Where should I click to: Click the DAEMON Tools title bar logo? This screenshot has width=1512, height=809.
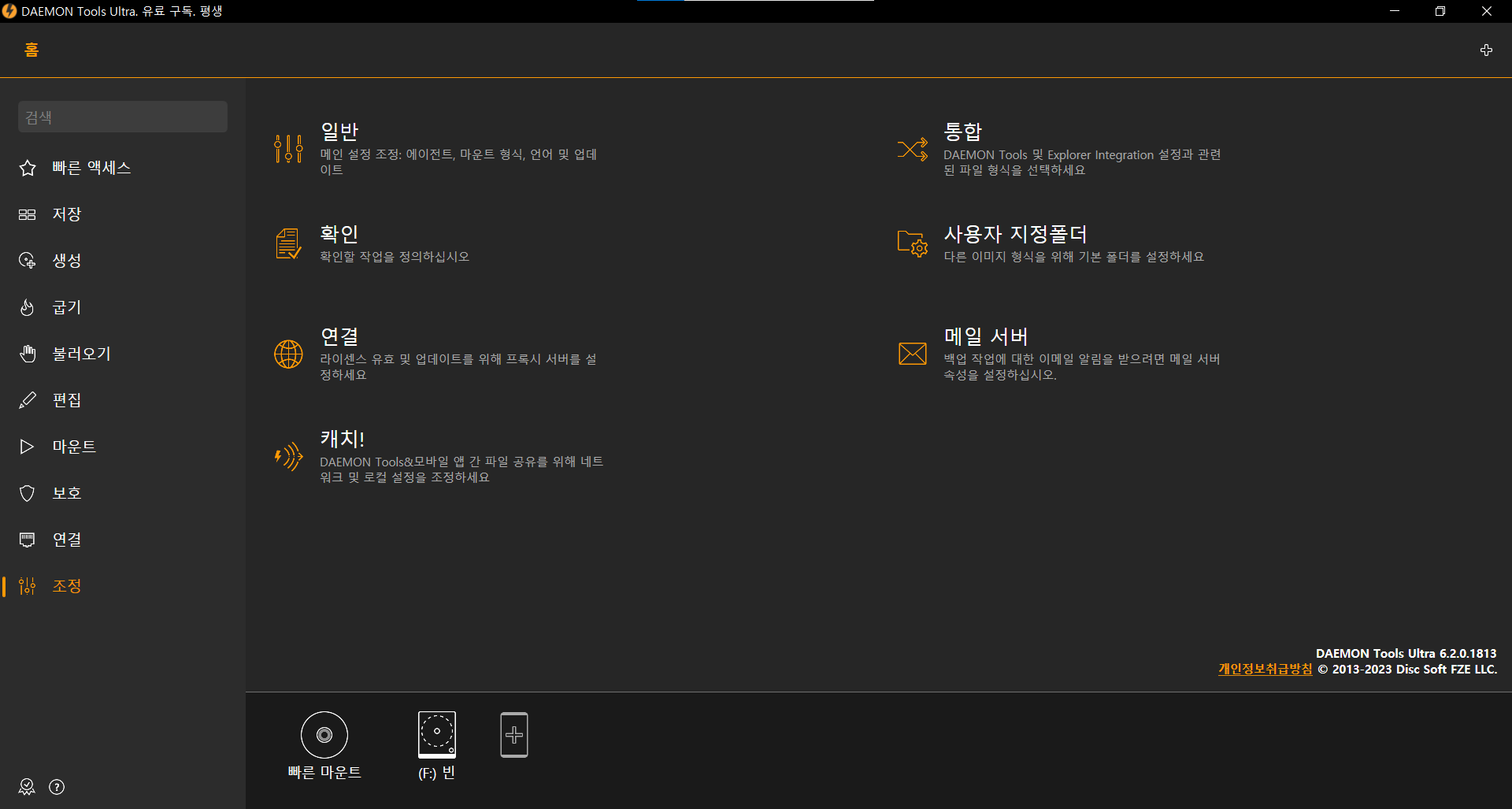(x=9, y=11)
